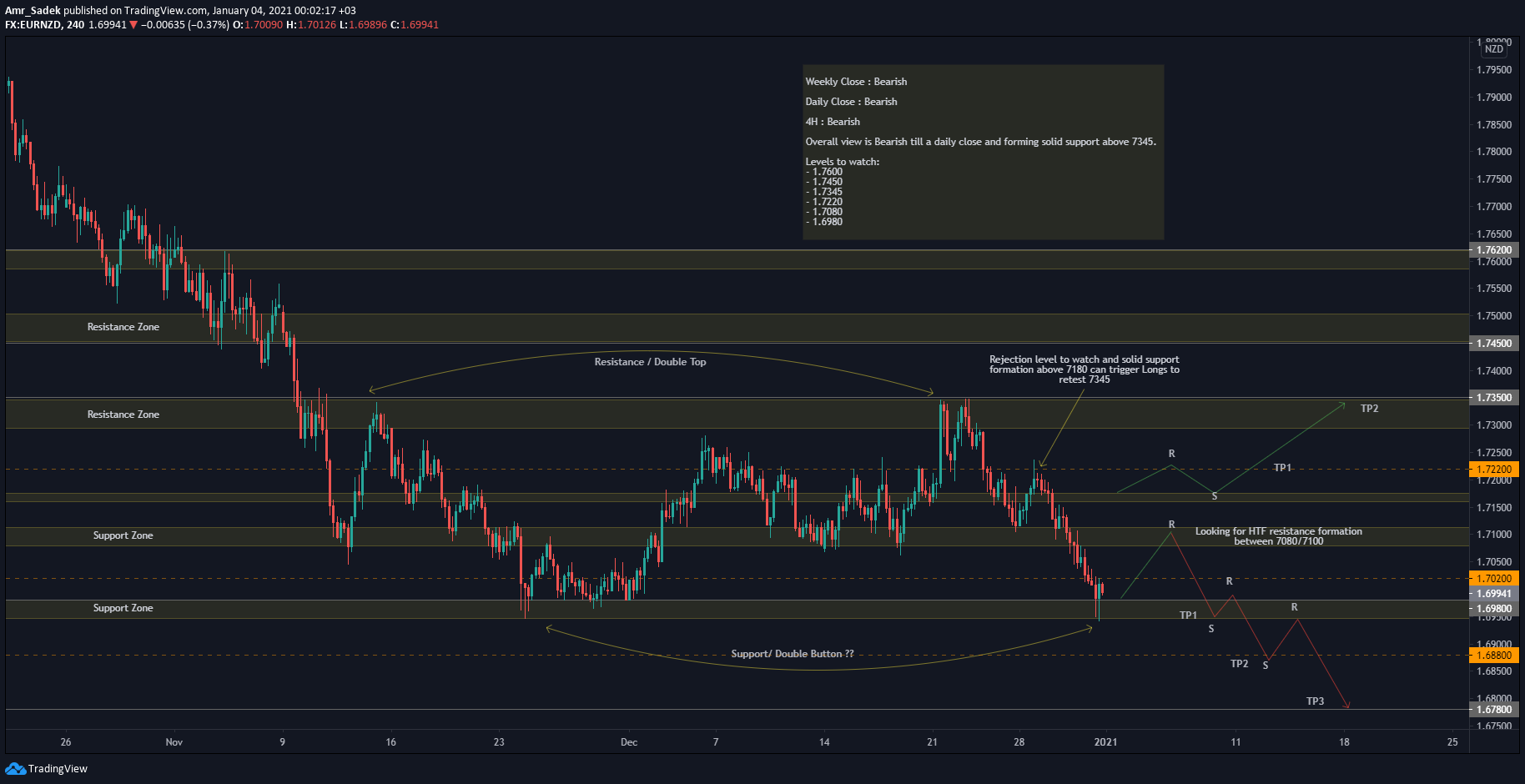Screen dimensions: 1525x784
Task: Click the 1.68500 tick on the price axis
Action: tap(1494, 671)
